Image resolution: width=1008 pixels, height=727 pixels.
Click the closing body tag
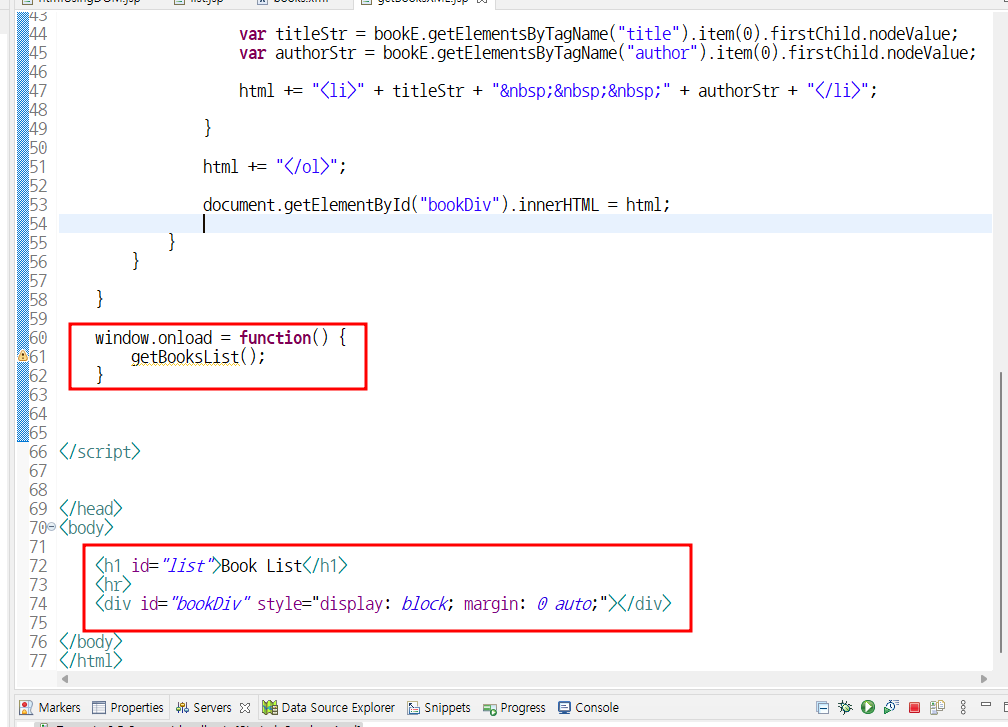(x=91, y=642)
